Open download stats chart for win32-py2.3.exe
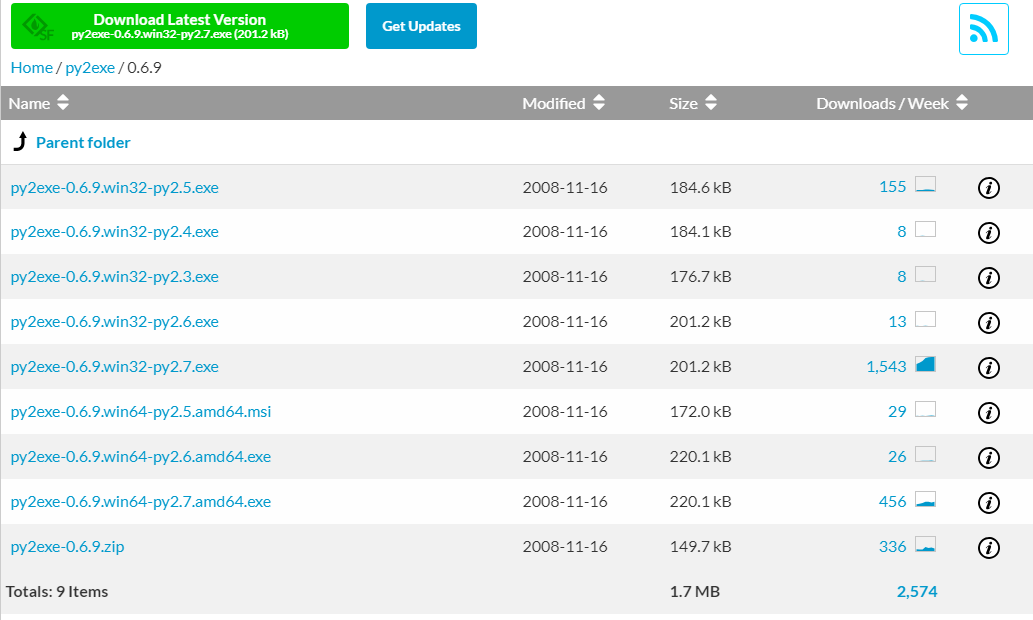The width and height of the screenshot is (1033, 620). 926,274
